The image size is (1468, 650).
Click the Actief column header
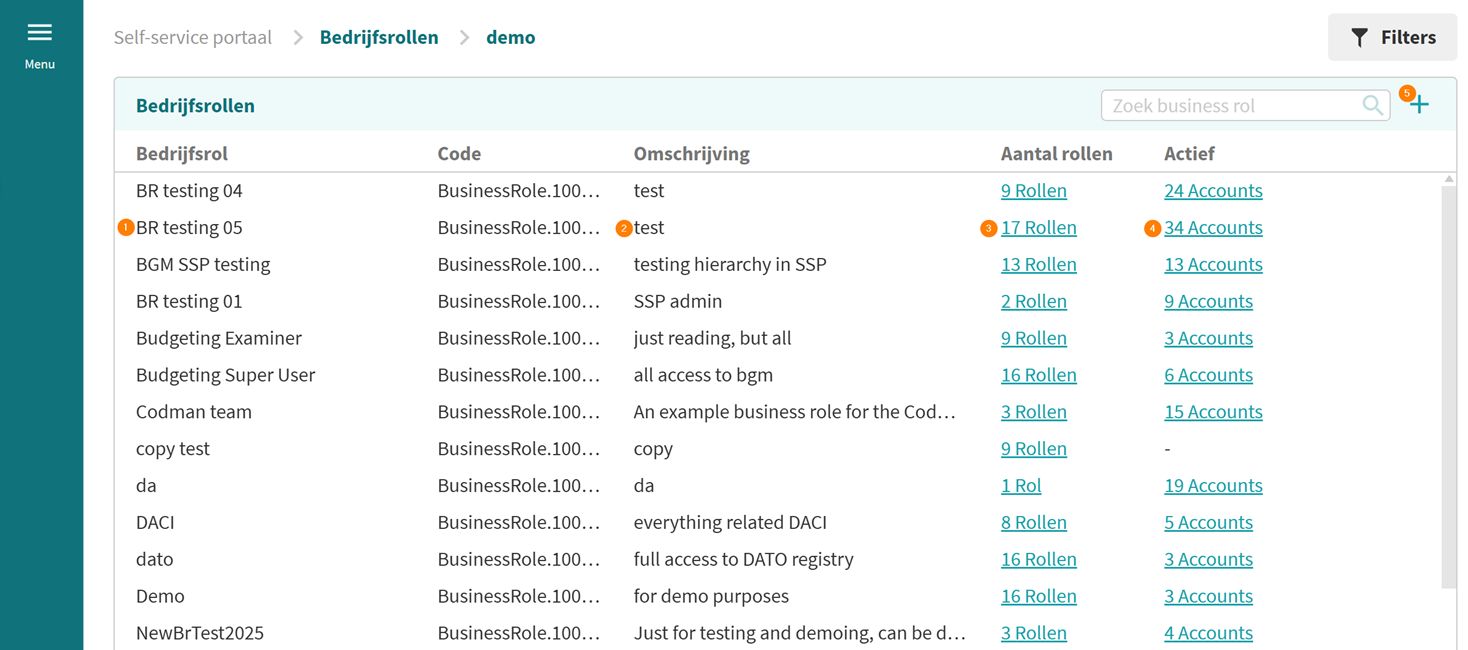[x=1189, y=154]
